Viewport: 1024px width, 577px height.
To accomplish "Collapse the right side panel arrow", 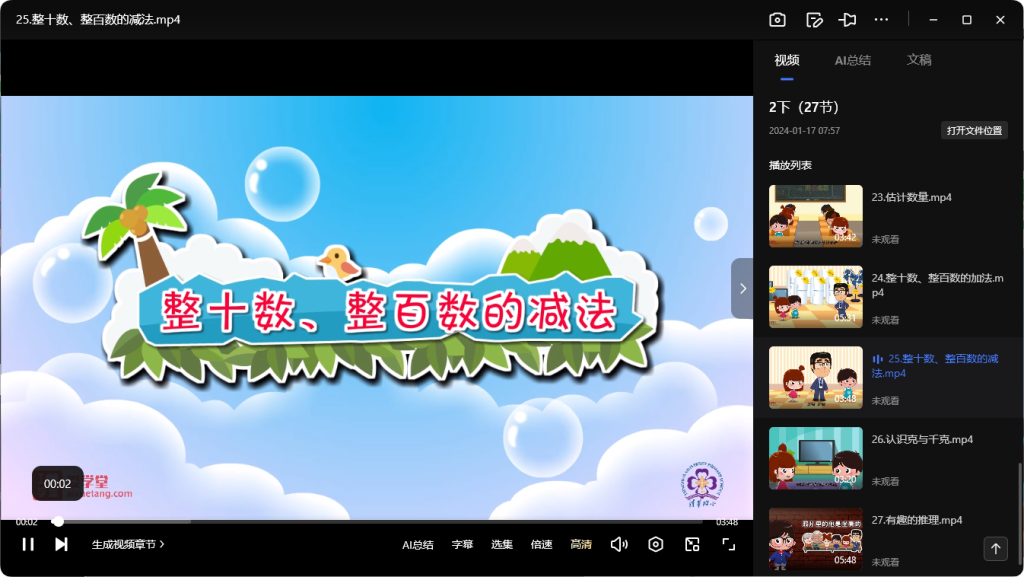I will click(743, 288).
